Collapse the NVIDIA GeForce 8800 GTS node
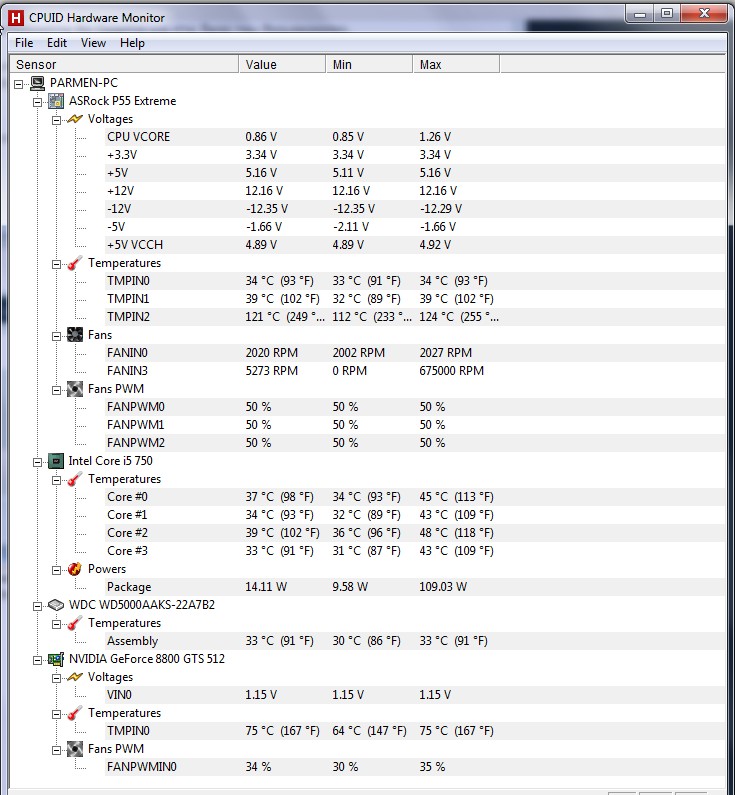This screenshot has height=795, width=735. click(x=38, y=660)
